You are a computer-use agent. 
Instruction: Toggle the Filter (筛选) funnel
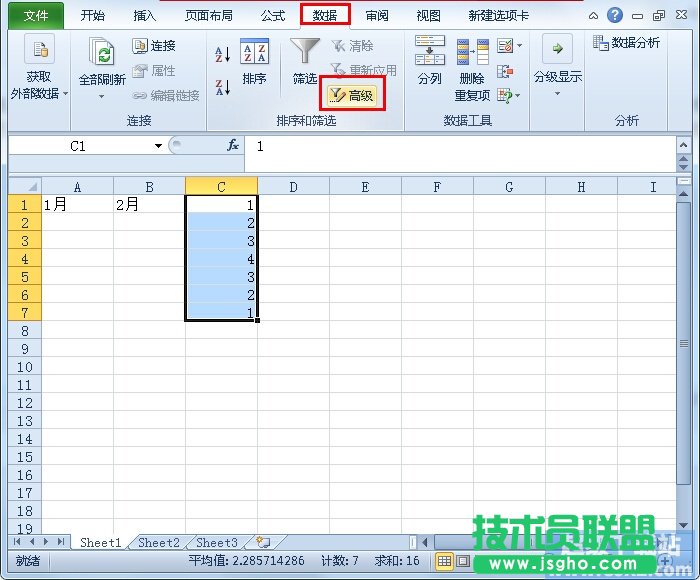point(305,61)
